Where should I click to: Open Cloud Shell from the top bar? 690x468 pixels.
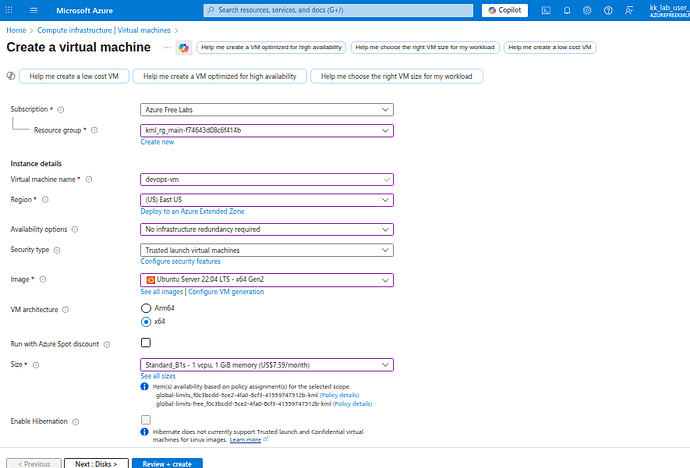pos(546,11)
